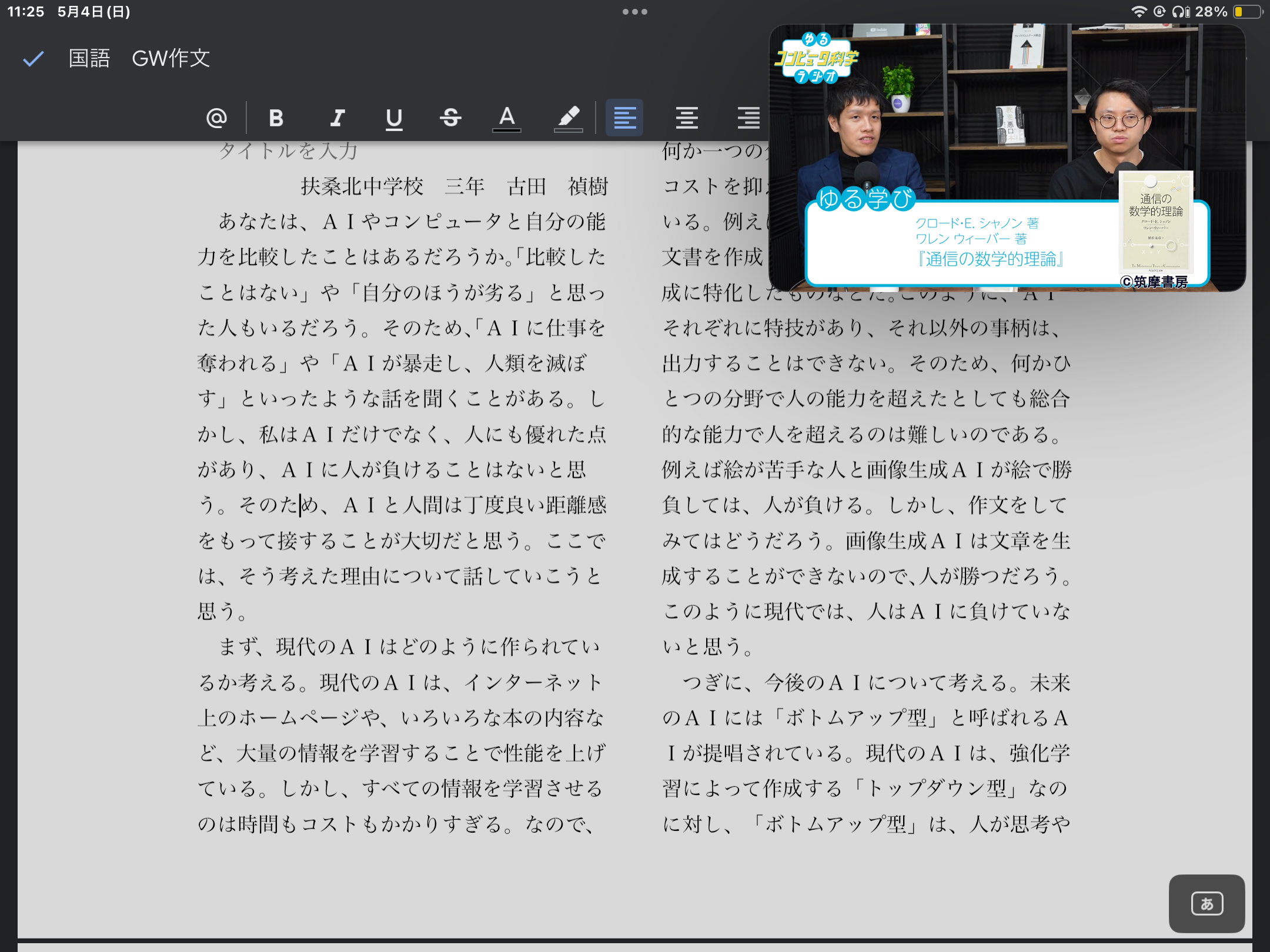Tap the Japanese keyboard あ button
Viewport: 1270px width, 952px height.
tap(1206, 903)
